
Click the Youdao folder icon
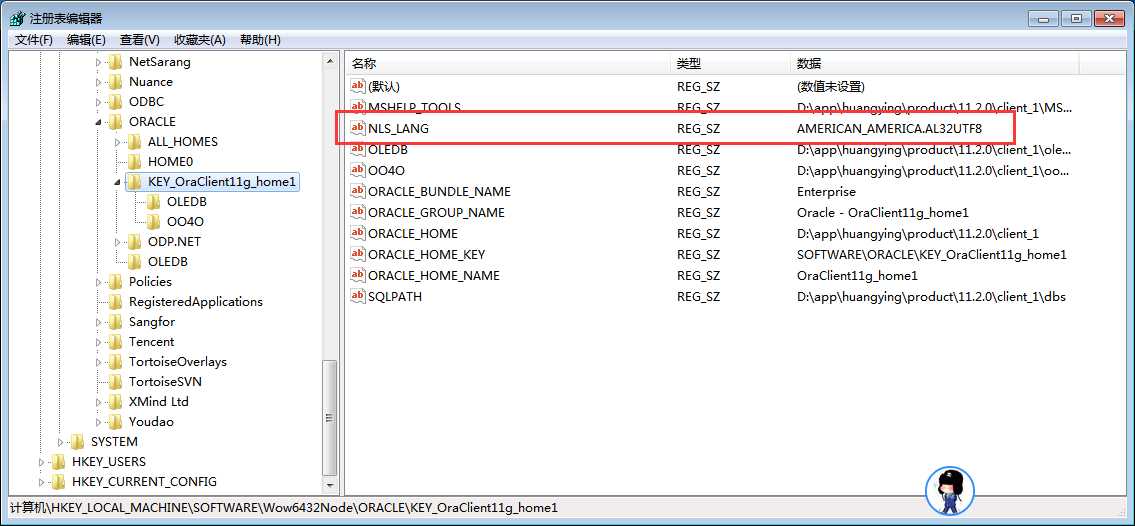115,422
